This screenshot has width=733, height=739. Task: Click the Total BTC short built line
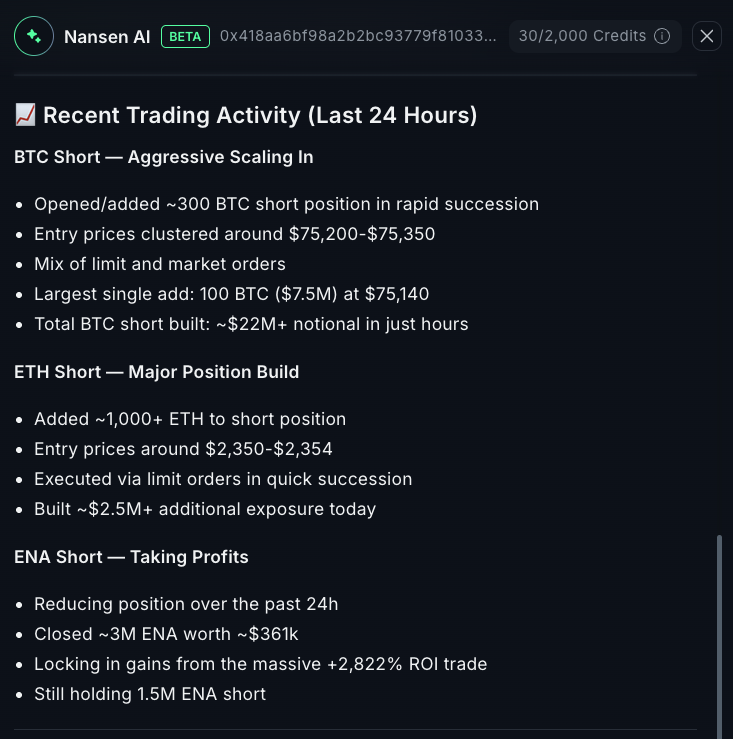click(251, 324)
